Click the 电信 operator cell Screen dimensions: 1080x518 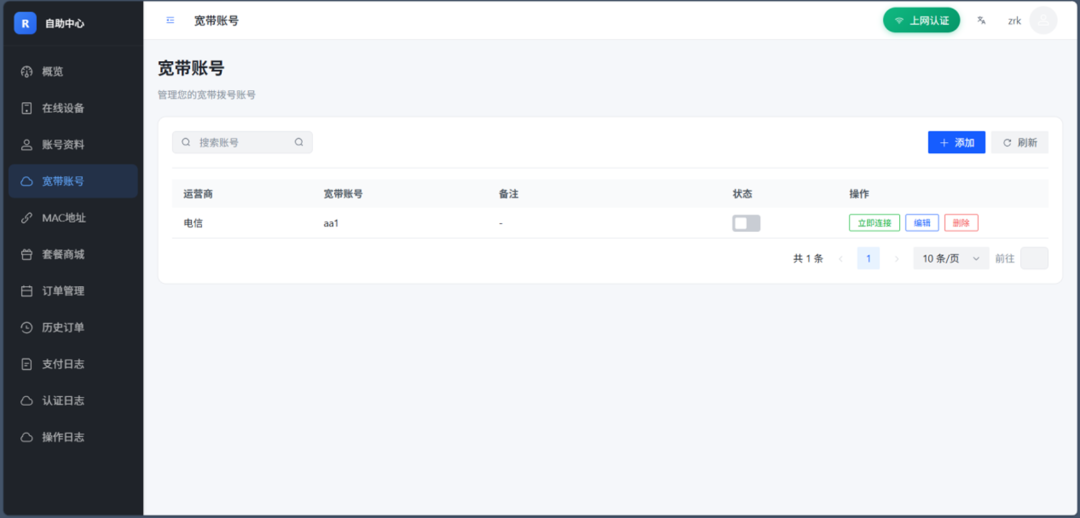[x=193, y=223]
